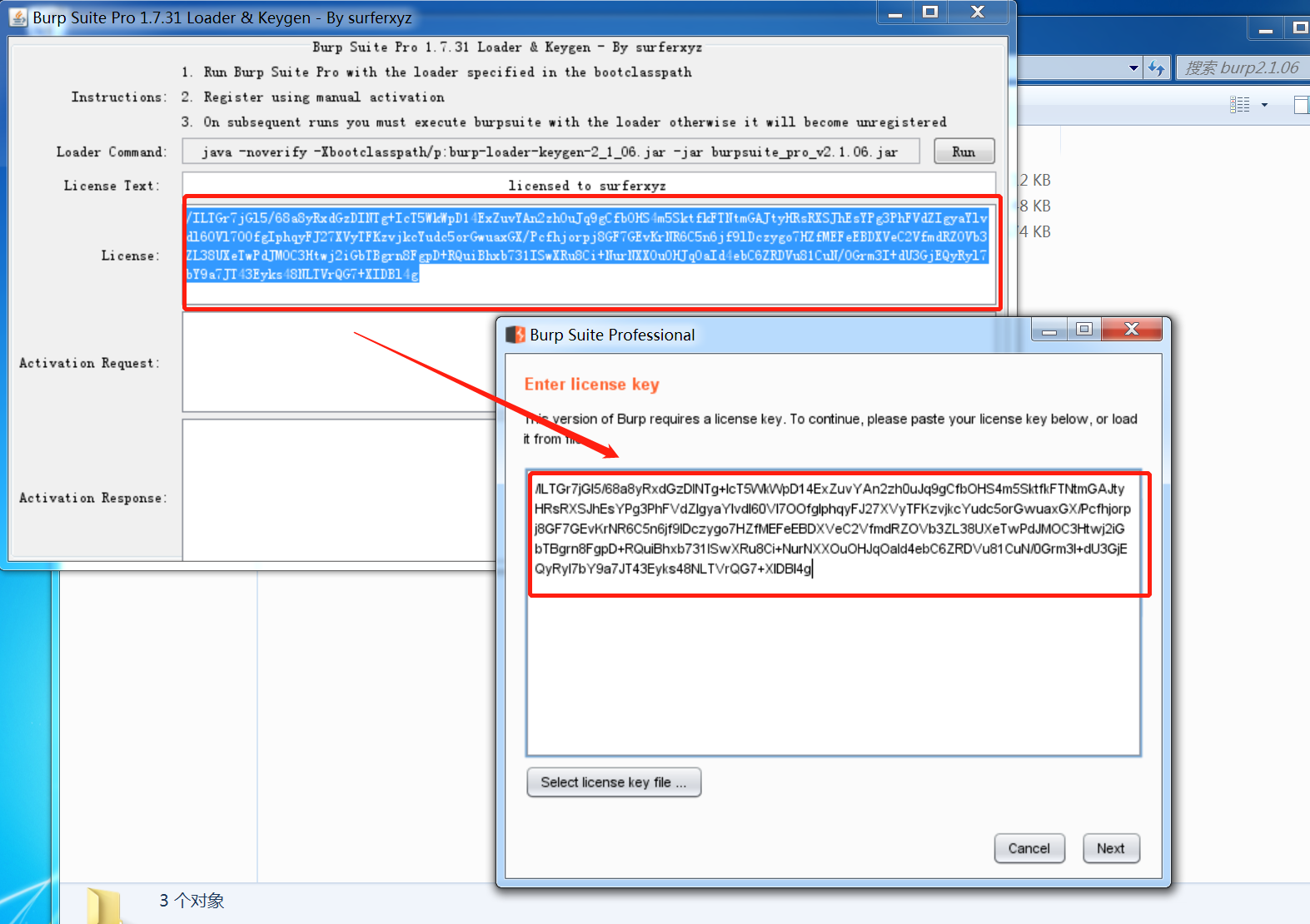Click the 'Instructions:' label in keygen

tap(118, 97)
